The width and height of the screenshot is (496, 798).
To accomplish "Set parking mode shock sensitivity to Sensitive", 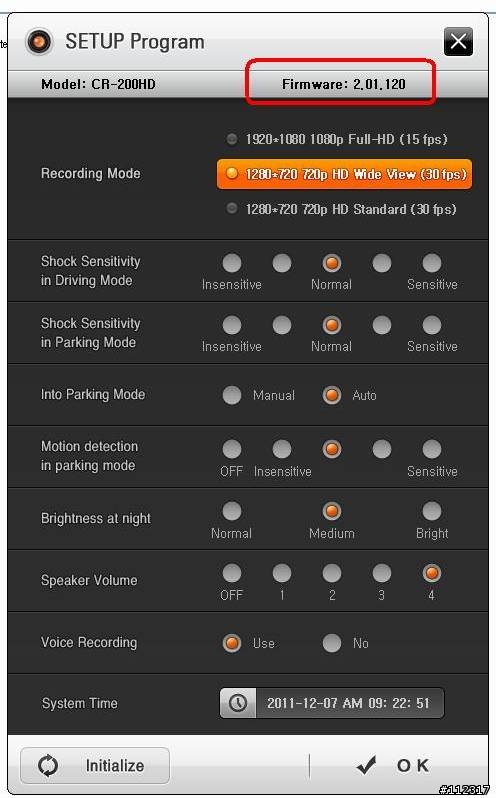I will [432, 325].
